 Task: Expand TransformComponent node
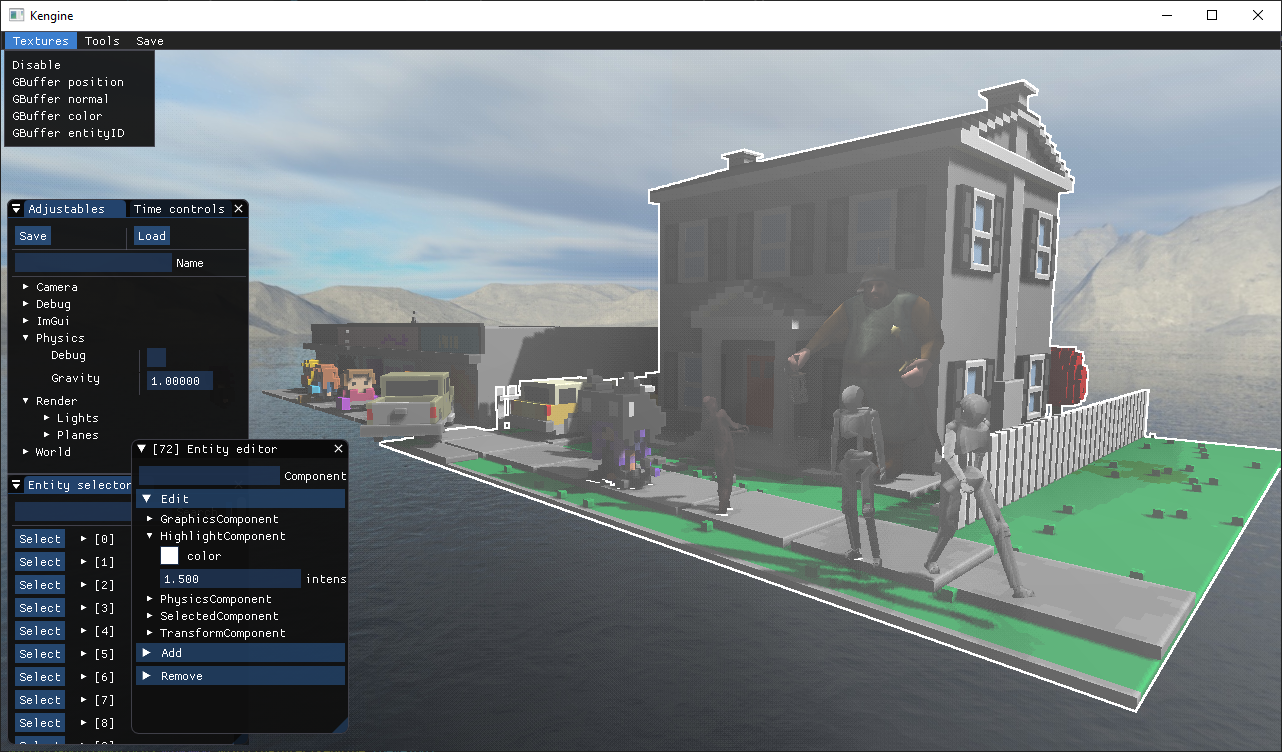click(150, 633)
